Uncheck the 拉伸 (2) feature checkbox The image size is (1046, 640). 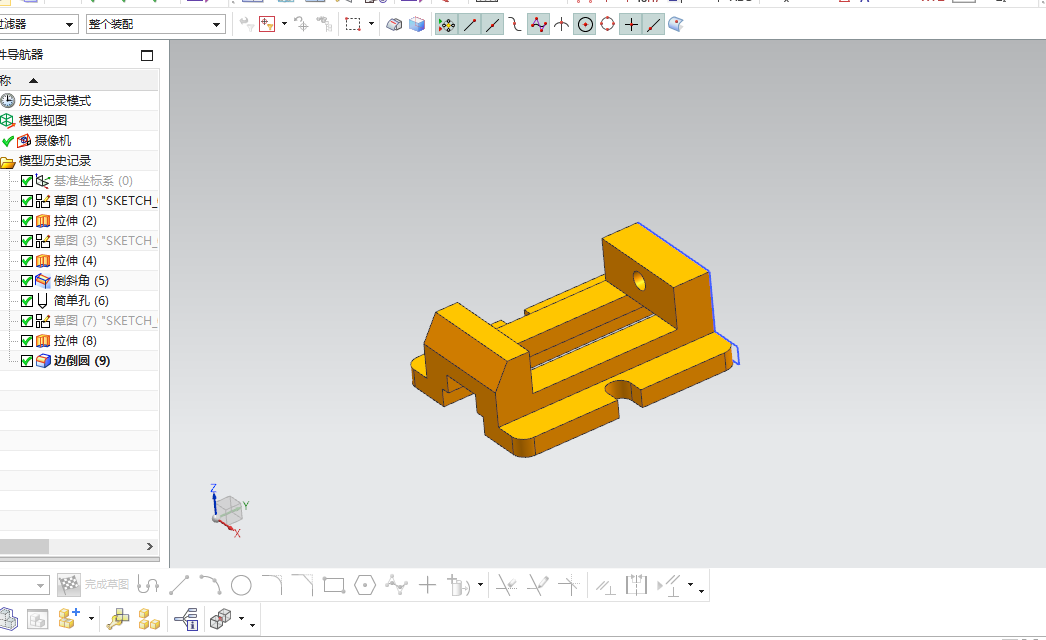click(x=27, y=221)
